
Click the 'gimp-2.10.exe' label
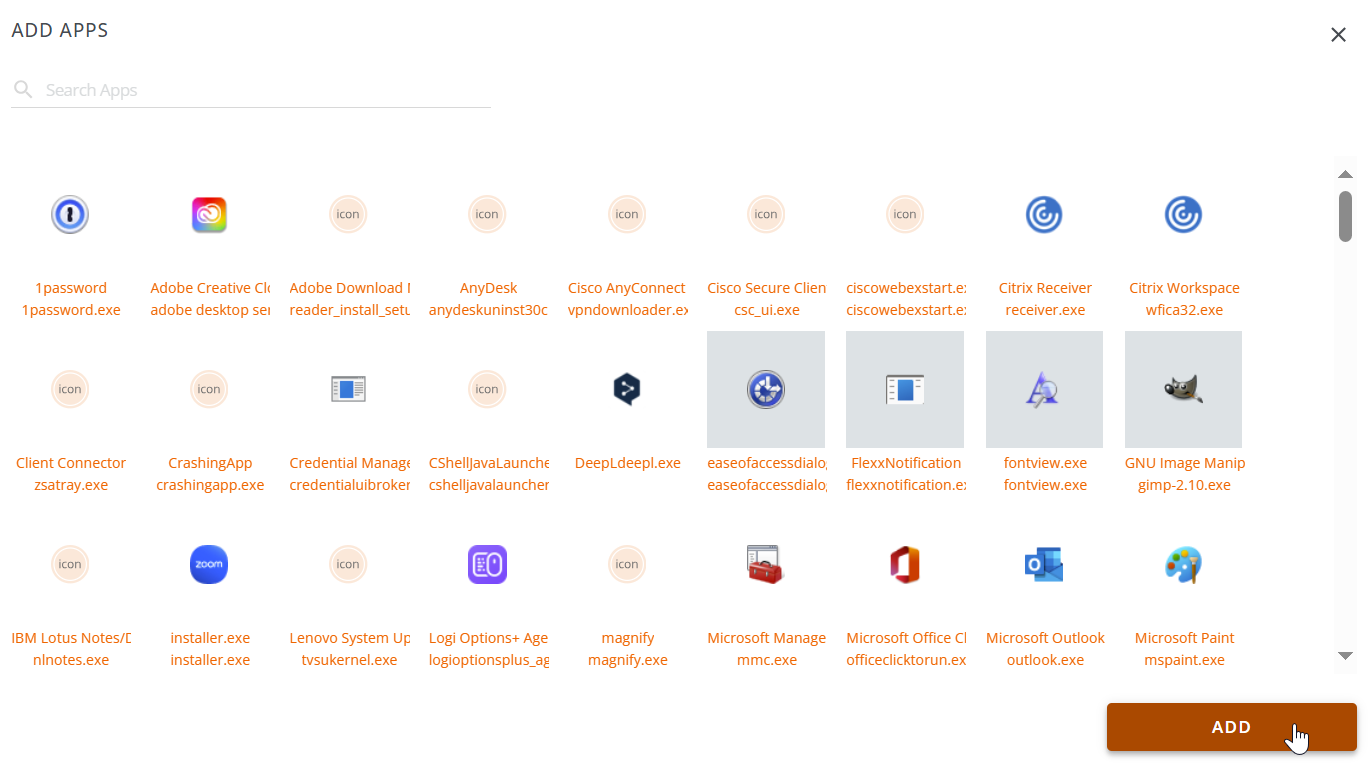click(x=1184, y=485)
